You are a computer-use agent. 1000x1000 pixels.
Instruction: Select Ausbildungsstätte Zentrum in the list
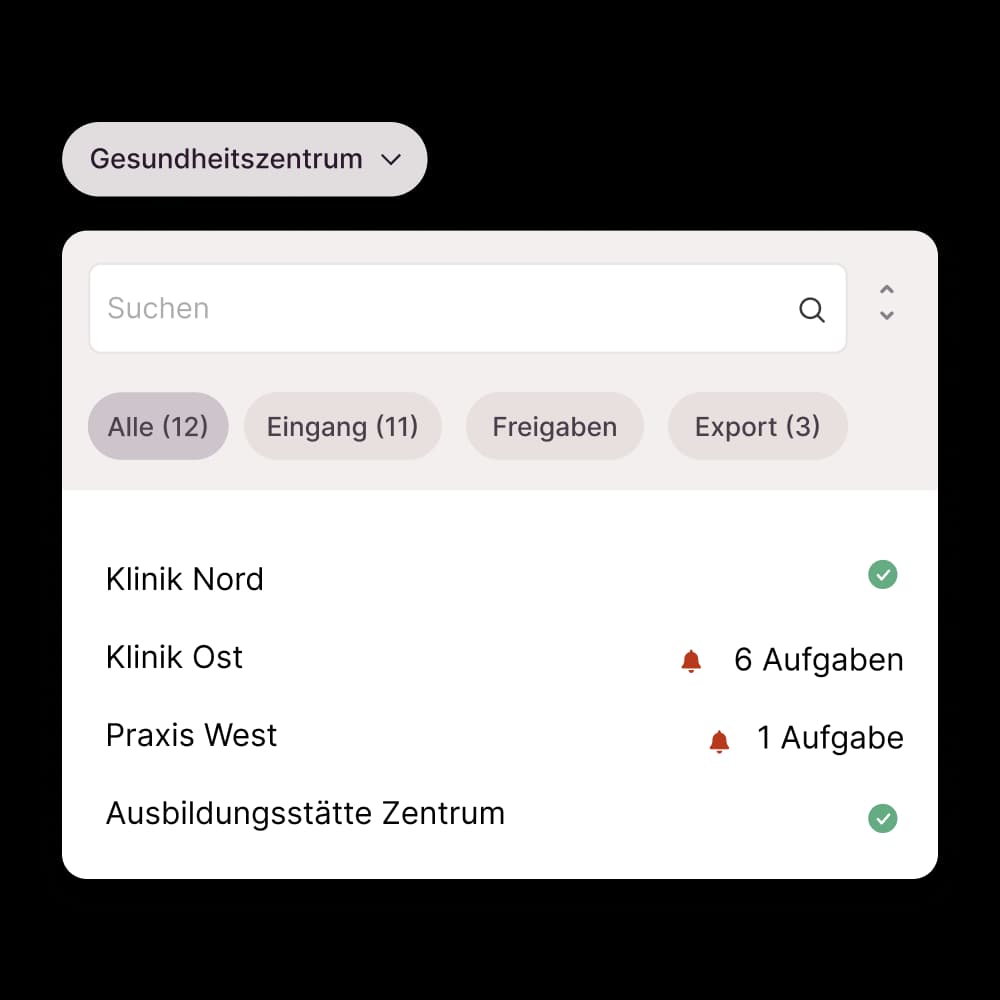click(305, 813)
